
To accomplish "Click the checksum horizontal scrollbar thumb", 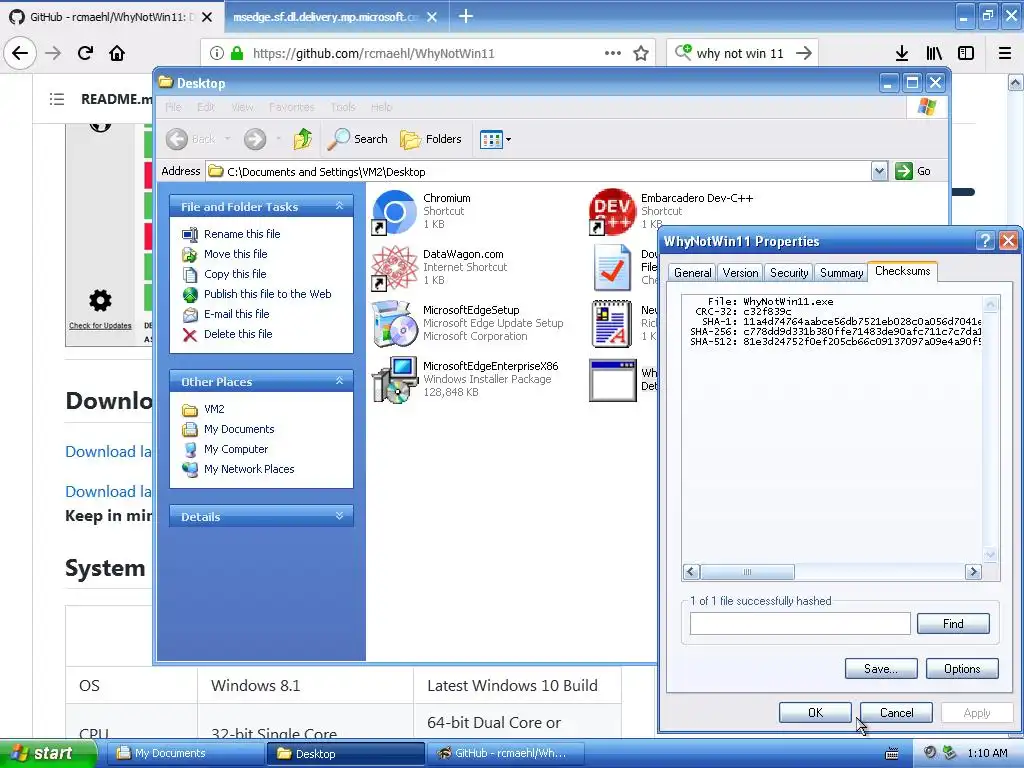I will (747, 572).
